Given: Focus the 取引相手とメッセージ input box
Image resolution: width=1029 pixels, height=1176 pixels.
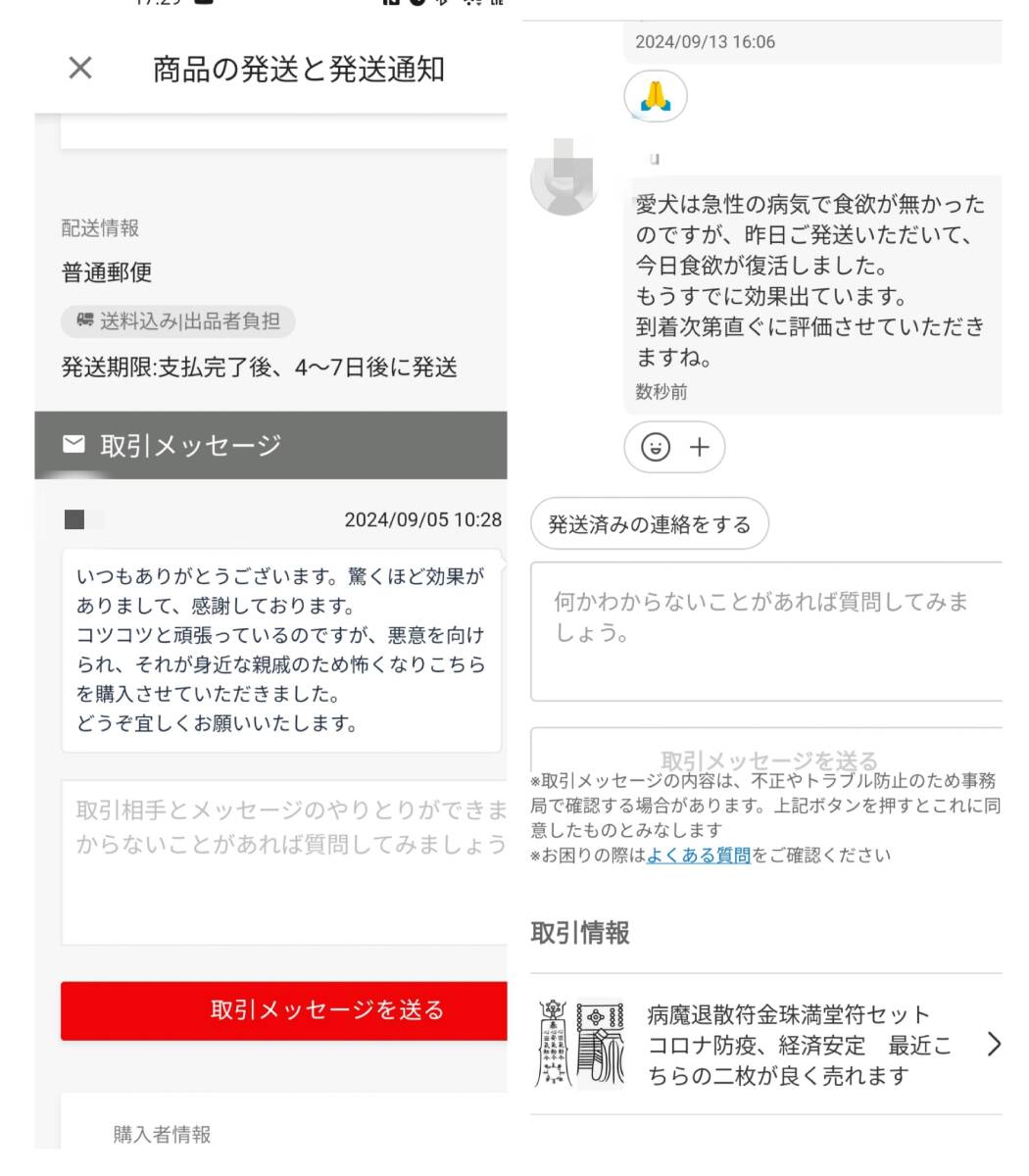Looking at the screenshot, I should click(284, 862).
